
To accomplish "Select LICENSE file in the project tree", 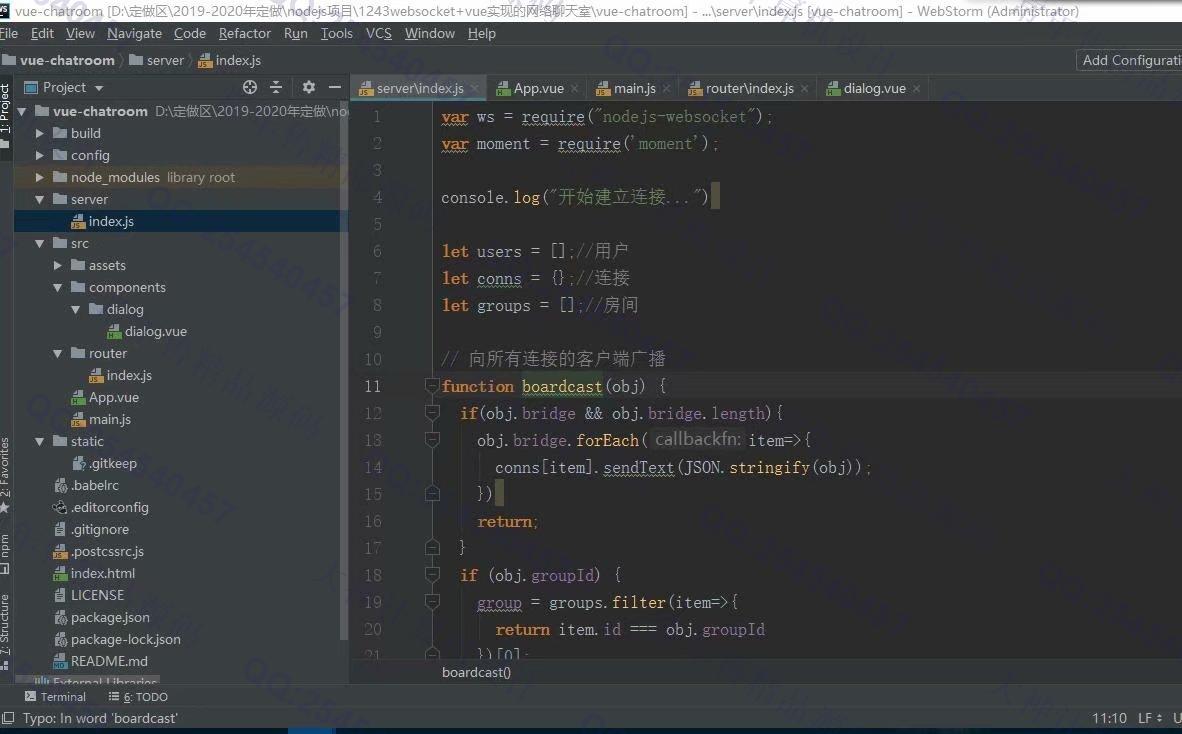I will 97,595.
